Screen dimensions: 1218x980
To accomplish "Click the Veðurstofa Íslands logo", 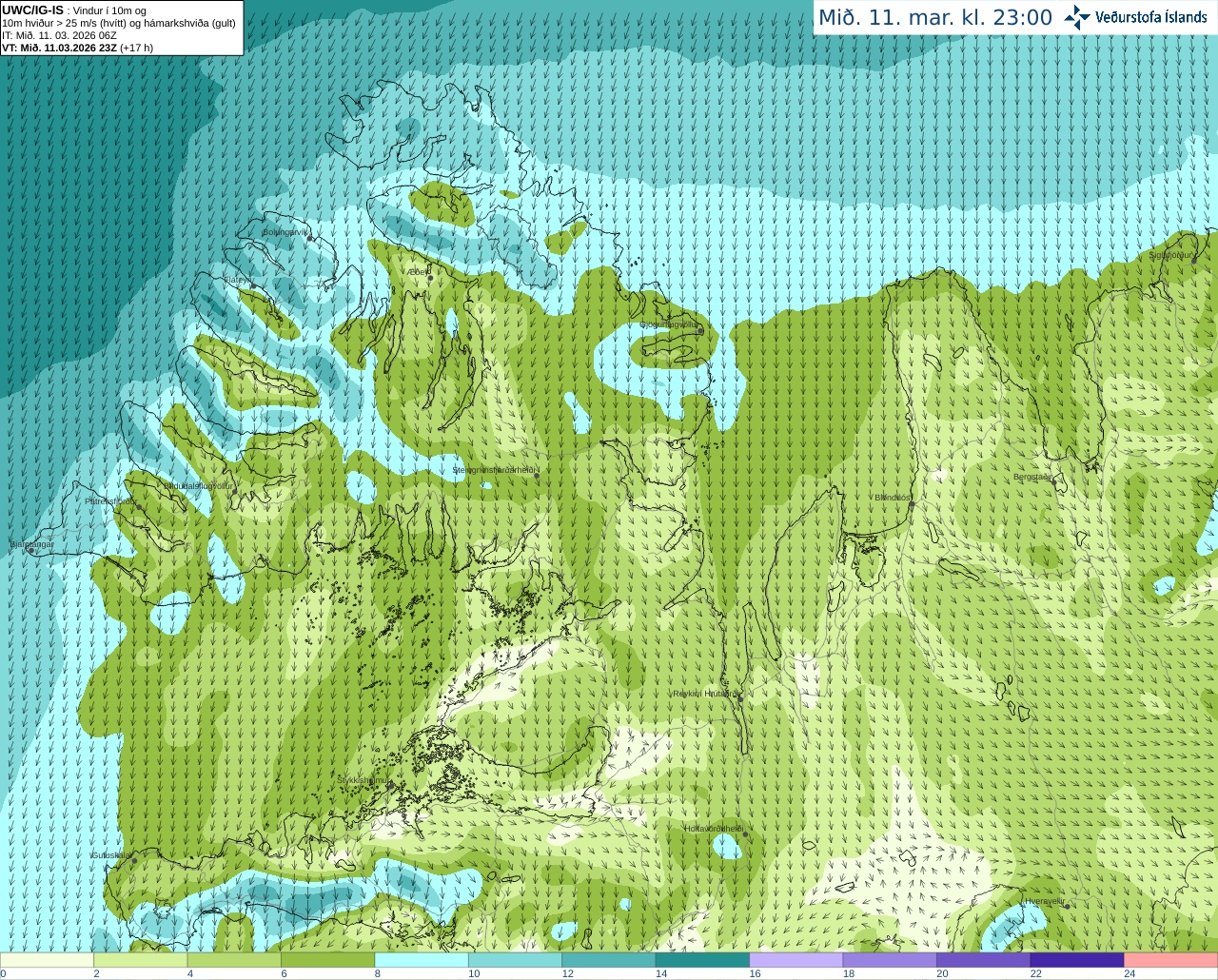I will coord(1135,17).
